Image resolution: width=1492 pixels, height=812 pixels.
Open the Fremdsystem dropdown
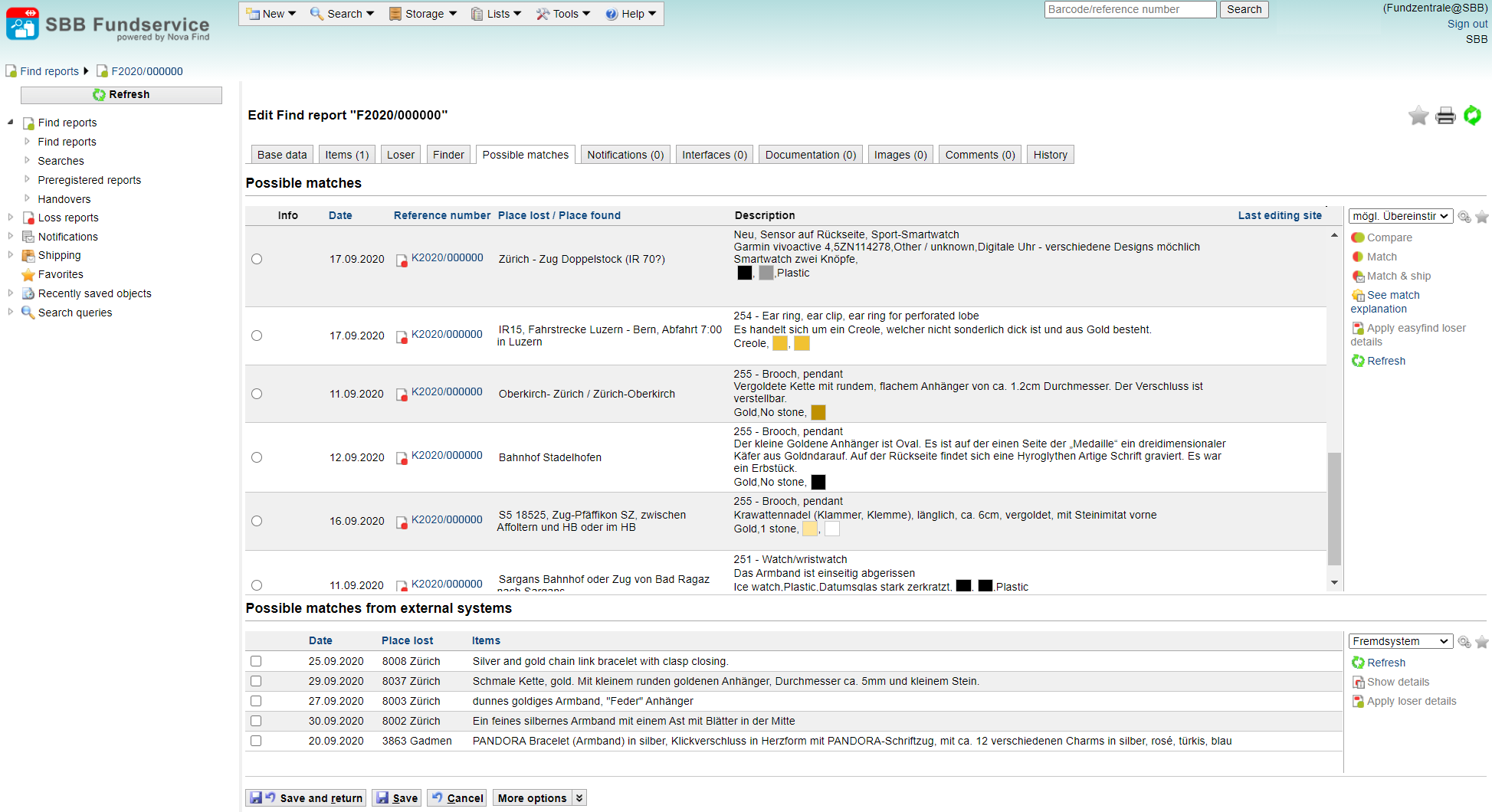pos(1400,641)
